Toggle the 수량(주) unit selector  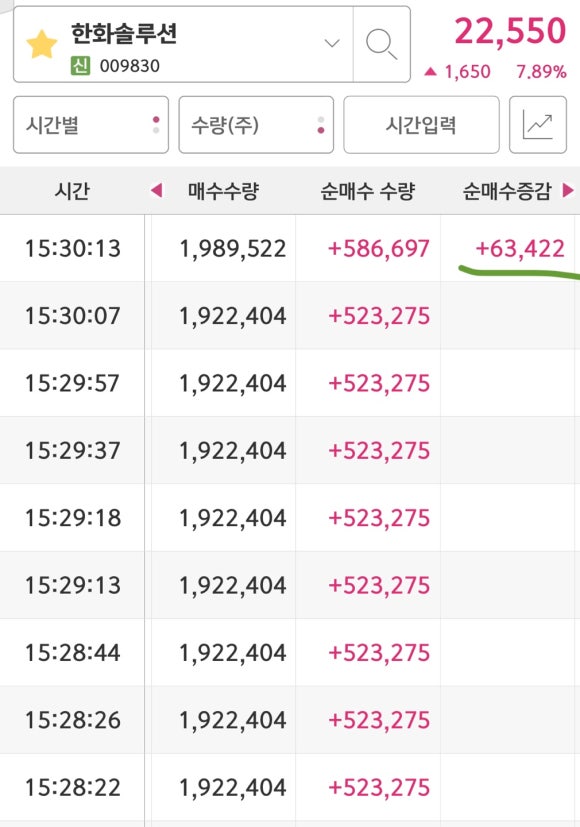pyautogui.click(x=256, y=125)
